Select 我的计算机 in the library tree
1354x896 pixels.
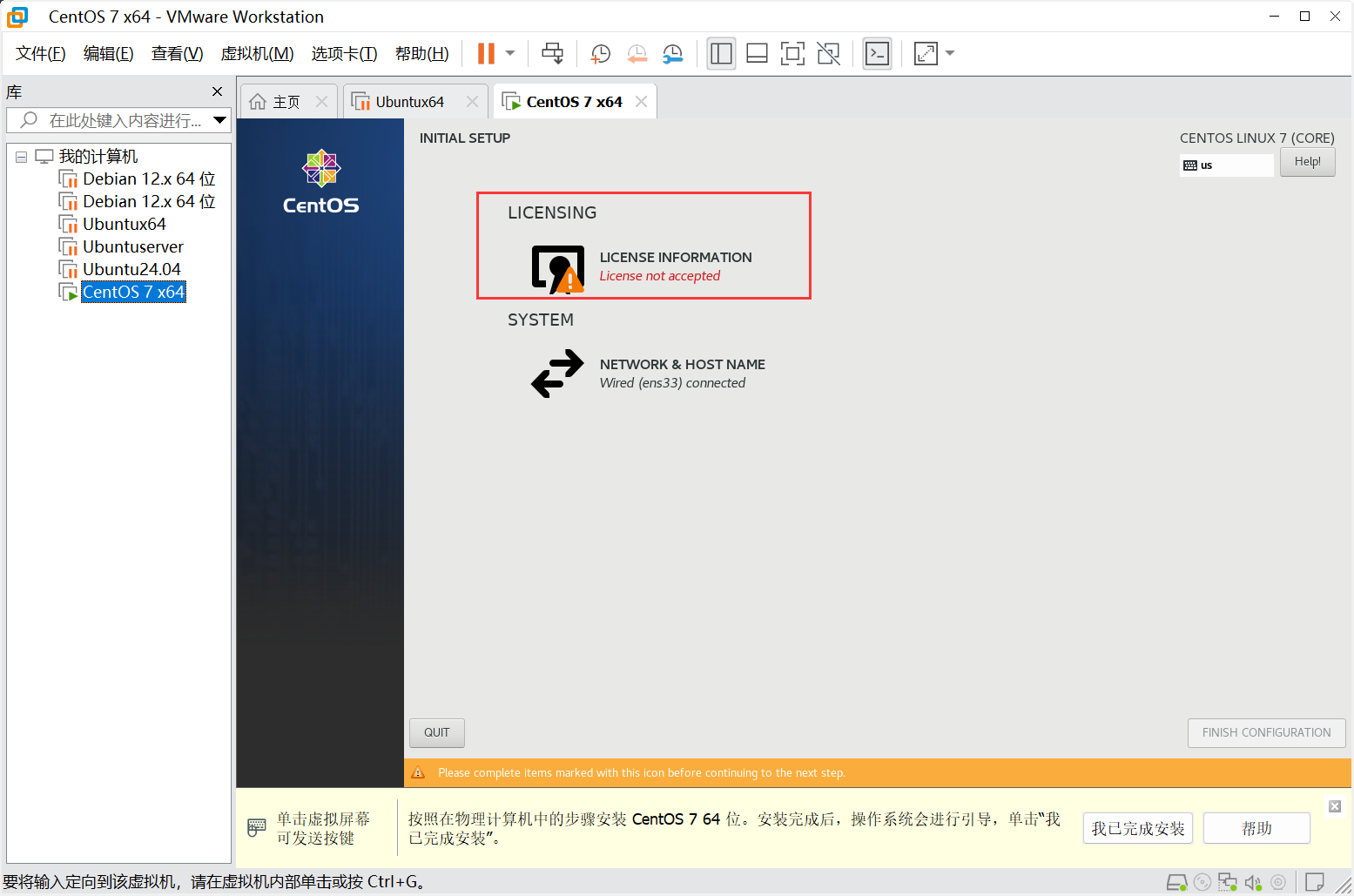tap(98, 157)
